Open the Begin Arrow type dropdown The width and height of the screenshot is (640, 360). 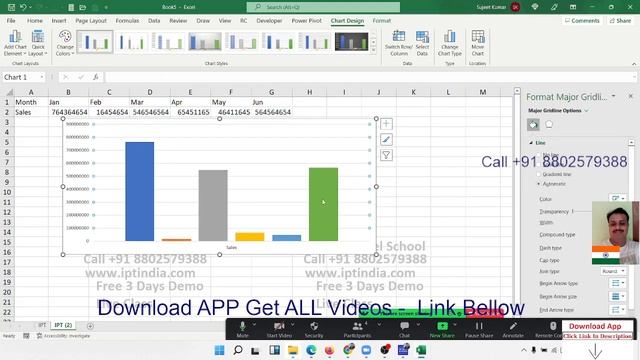click(618, 283)
